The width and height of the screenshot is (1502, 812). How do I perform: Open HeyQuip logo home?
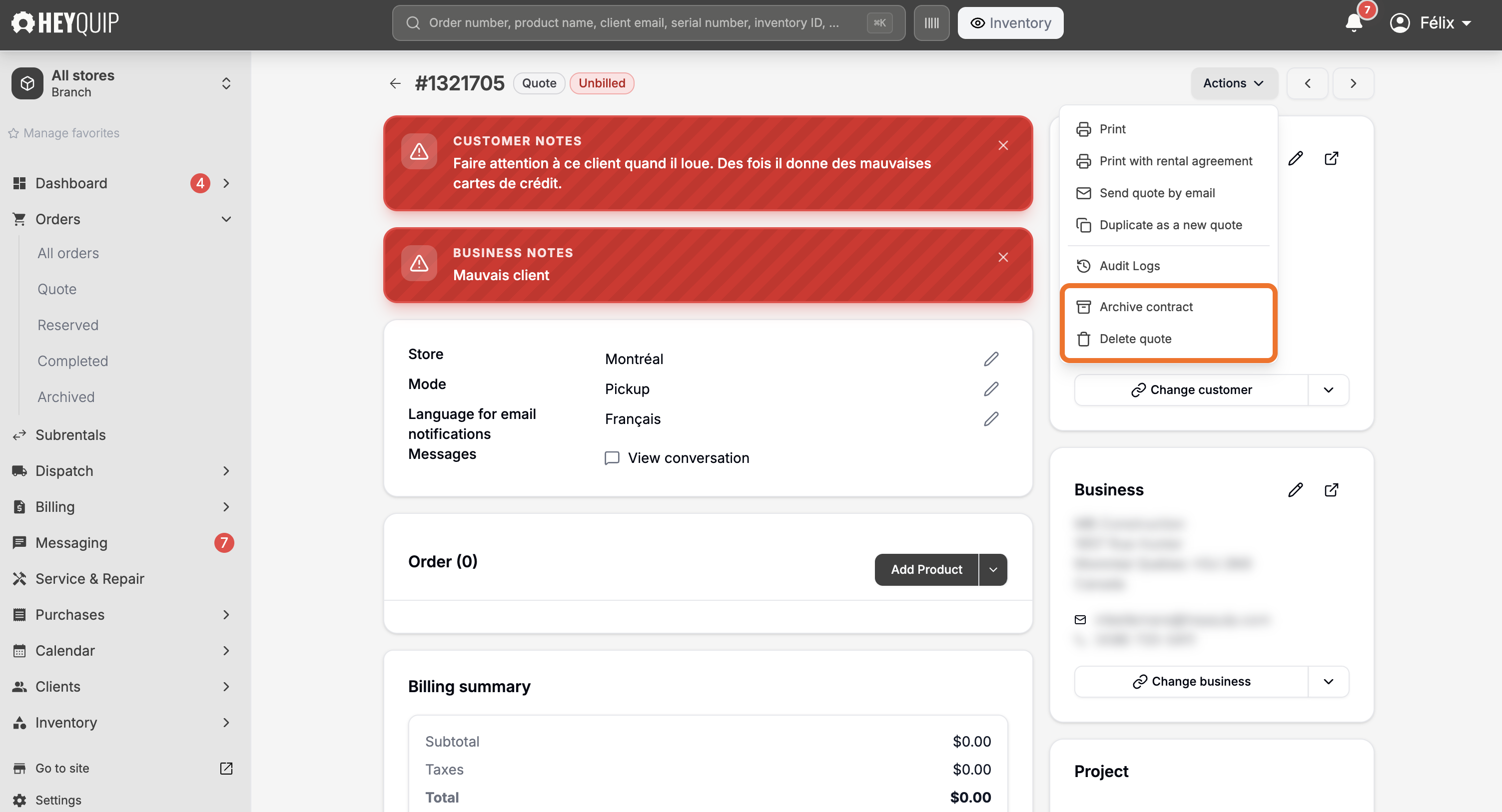coord(65,23)
